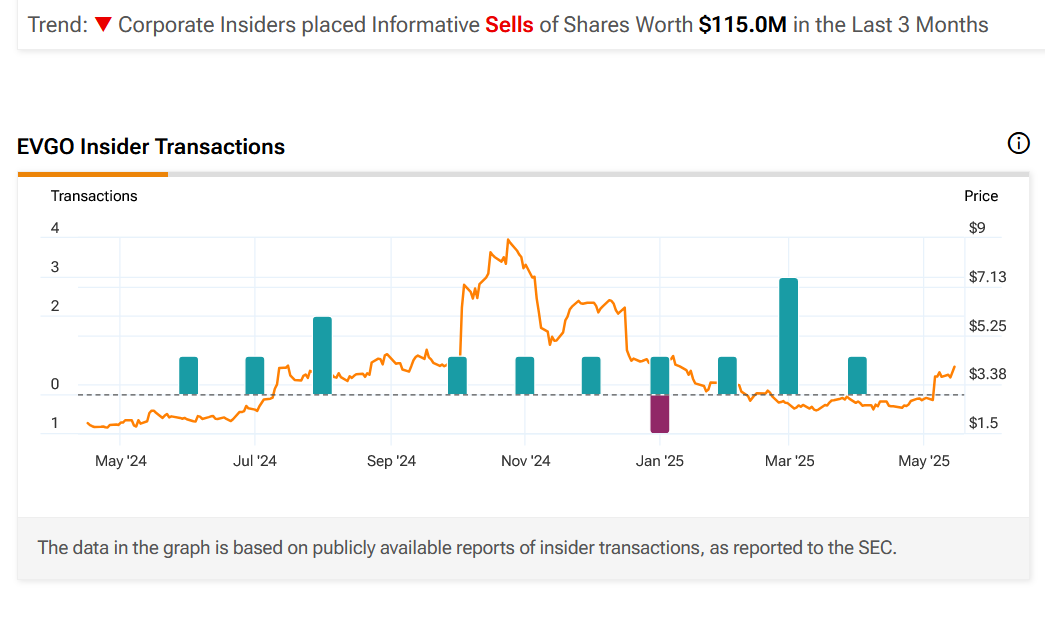1045x625 pixels.
Task: Click the teal bar above the purple Jan '25 bar
Action: (x=660, y=376)
